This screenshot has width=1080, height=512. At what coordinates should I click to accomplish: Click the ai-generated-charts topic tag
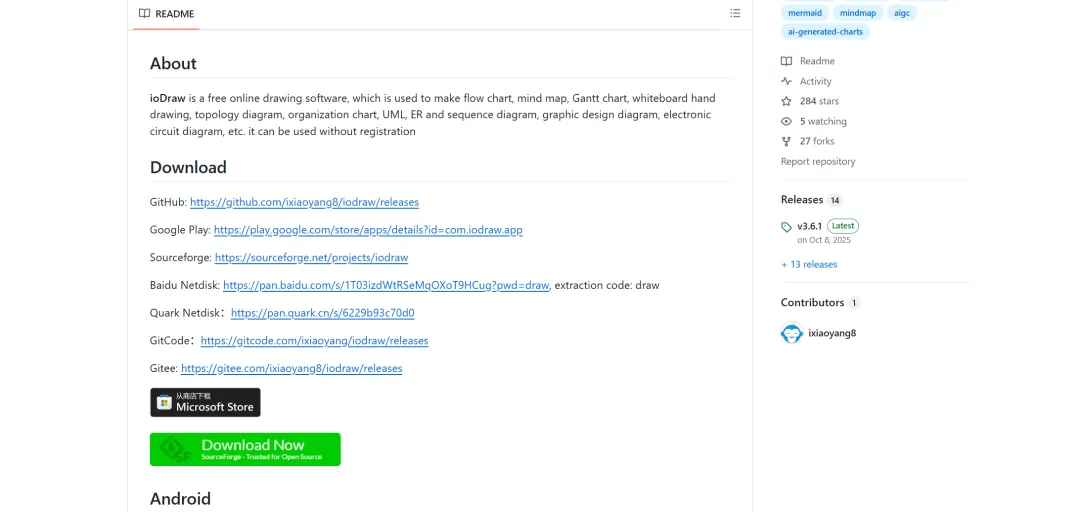click(x=825, y=32)
